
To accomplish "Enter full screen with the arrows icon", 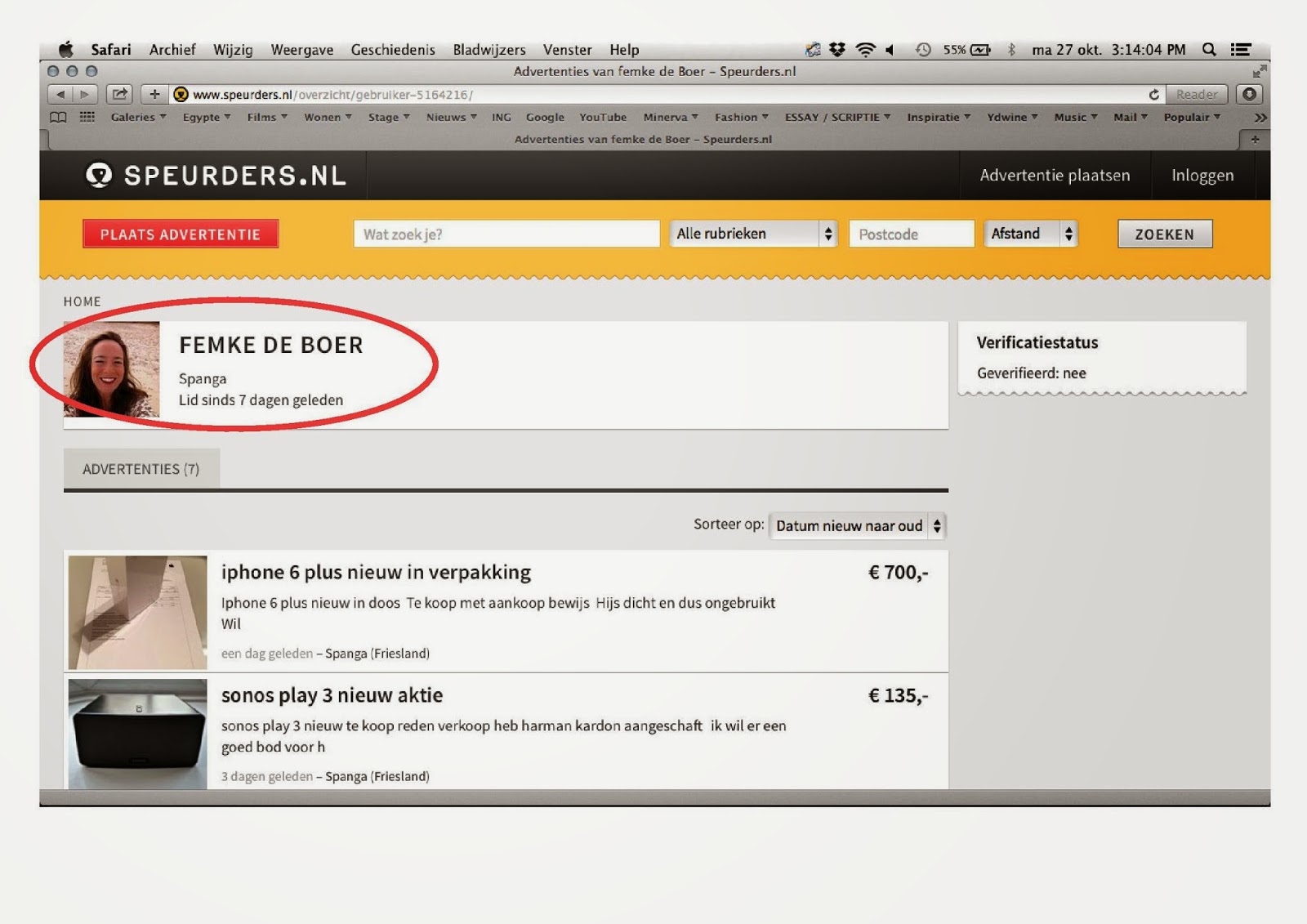I will click(1260, 72).
